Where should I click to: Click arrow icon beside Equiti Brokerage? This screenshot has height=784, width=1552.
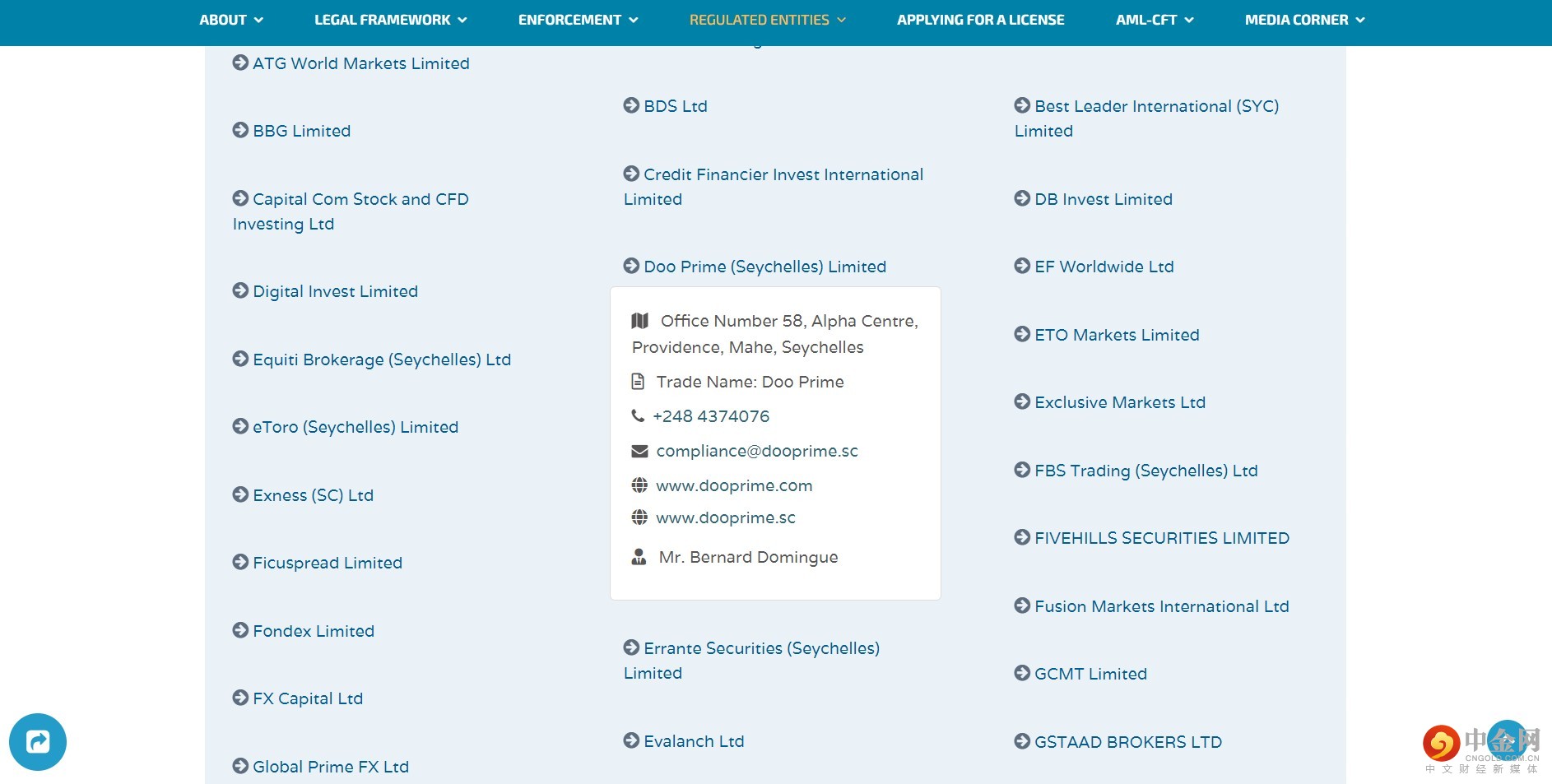240,359
